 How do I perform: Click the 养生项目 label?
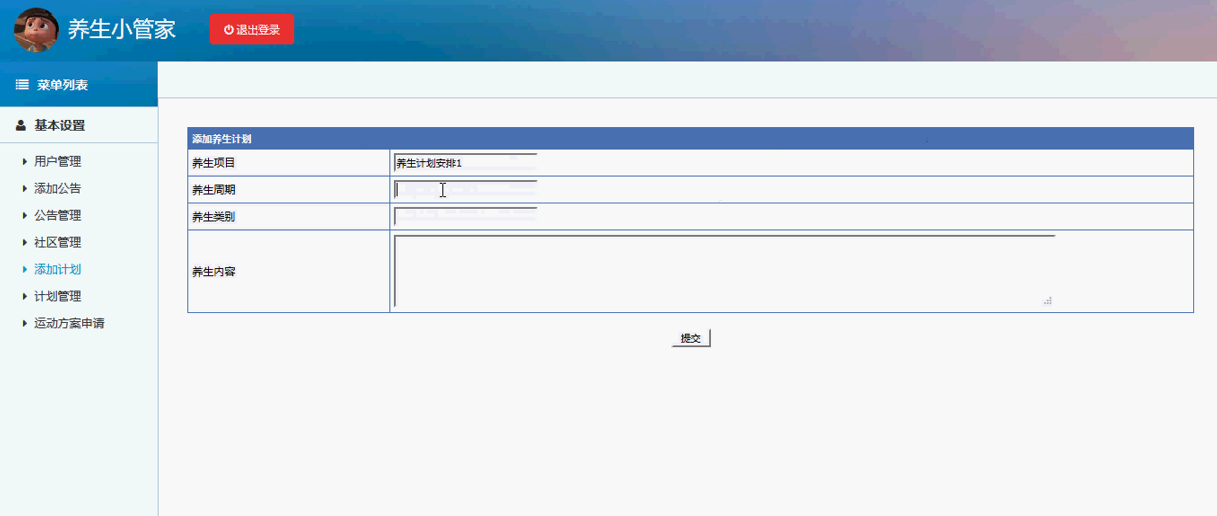(214, 162)
